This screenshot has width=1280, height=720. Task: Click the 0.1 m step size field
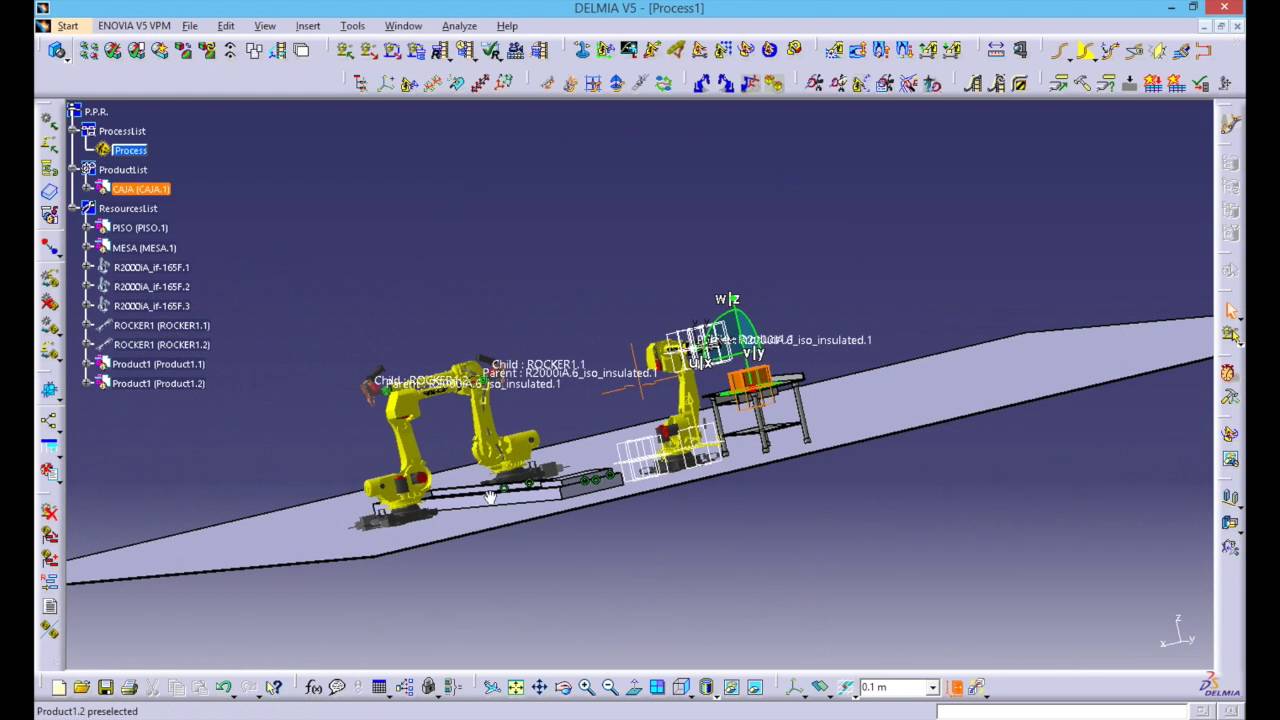(x=893, y=688)
